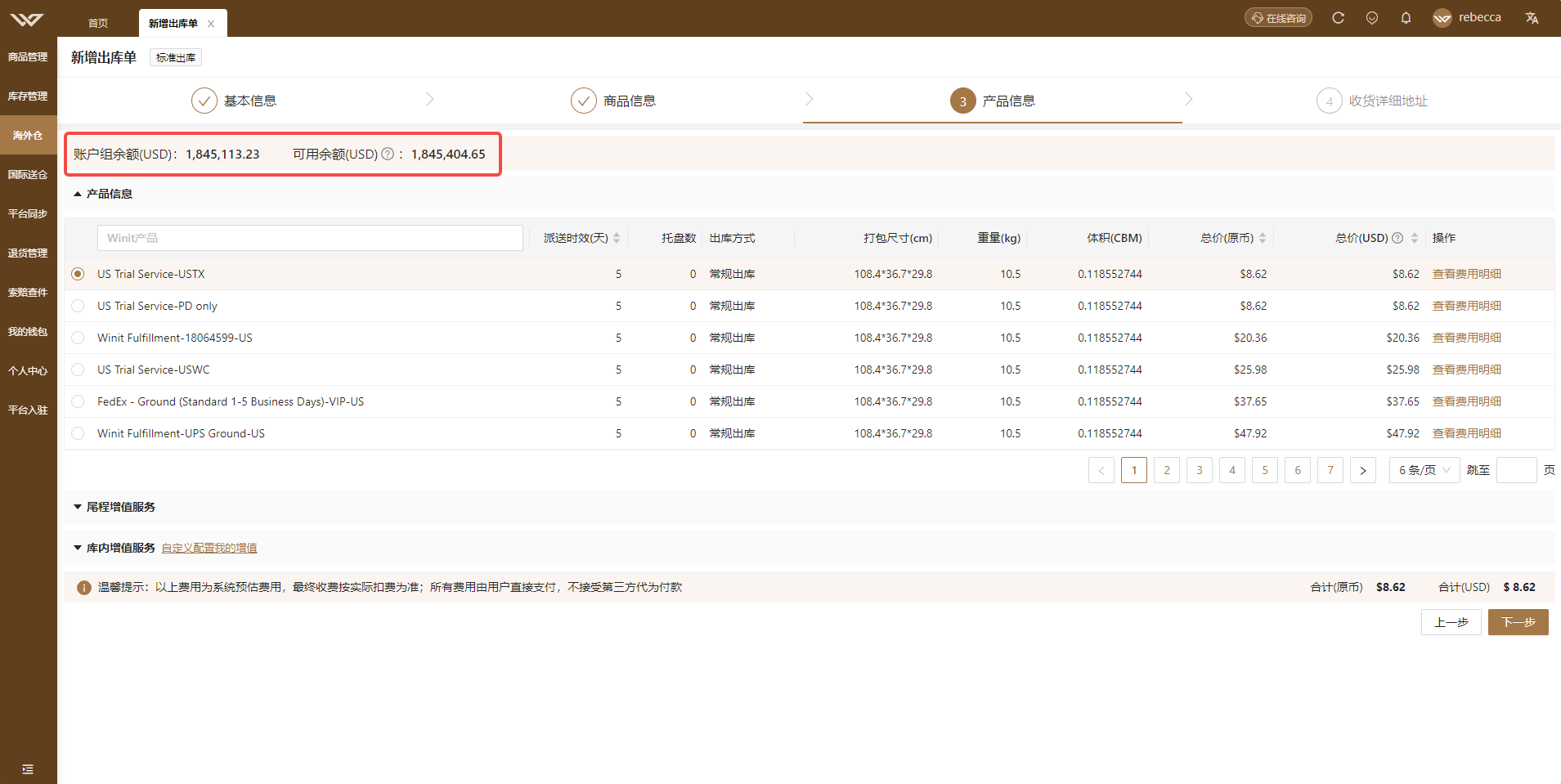The width and height of the screenshot is (1561, 784).
Task: Select Winit Fulfillment-UPS Ground-US radio
Action: [78, 433]
